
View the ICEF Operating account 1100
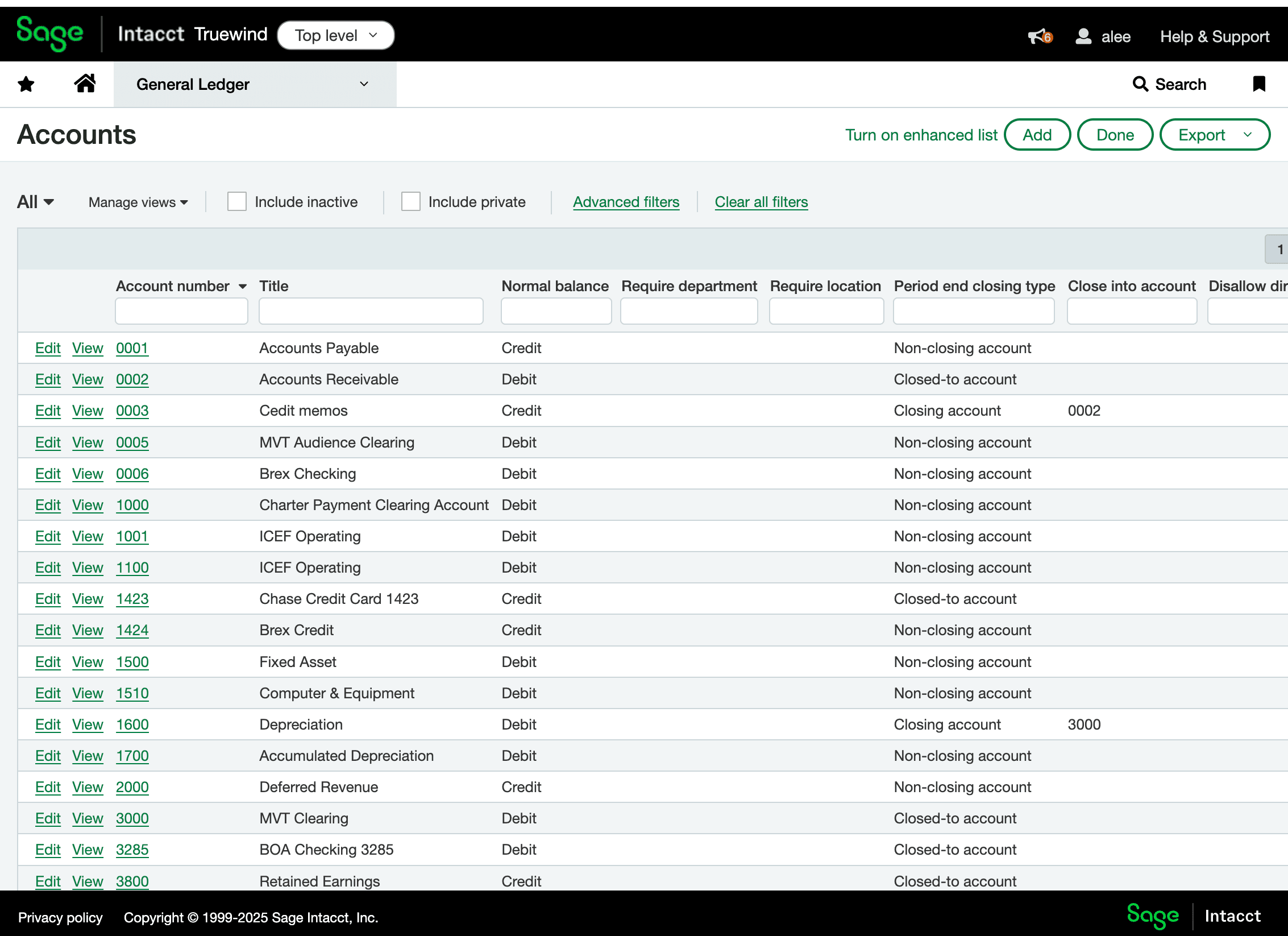88,568
